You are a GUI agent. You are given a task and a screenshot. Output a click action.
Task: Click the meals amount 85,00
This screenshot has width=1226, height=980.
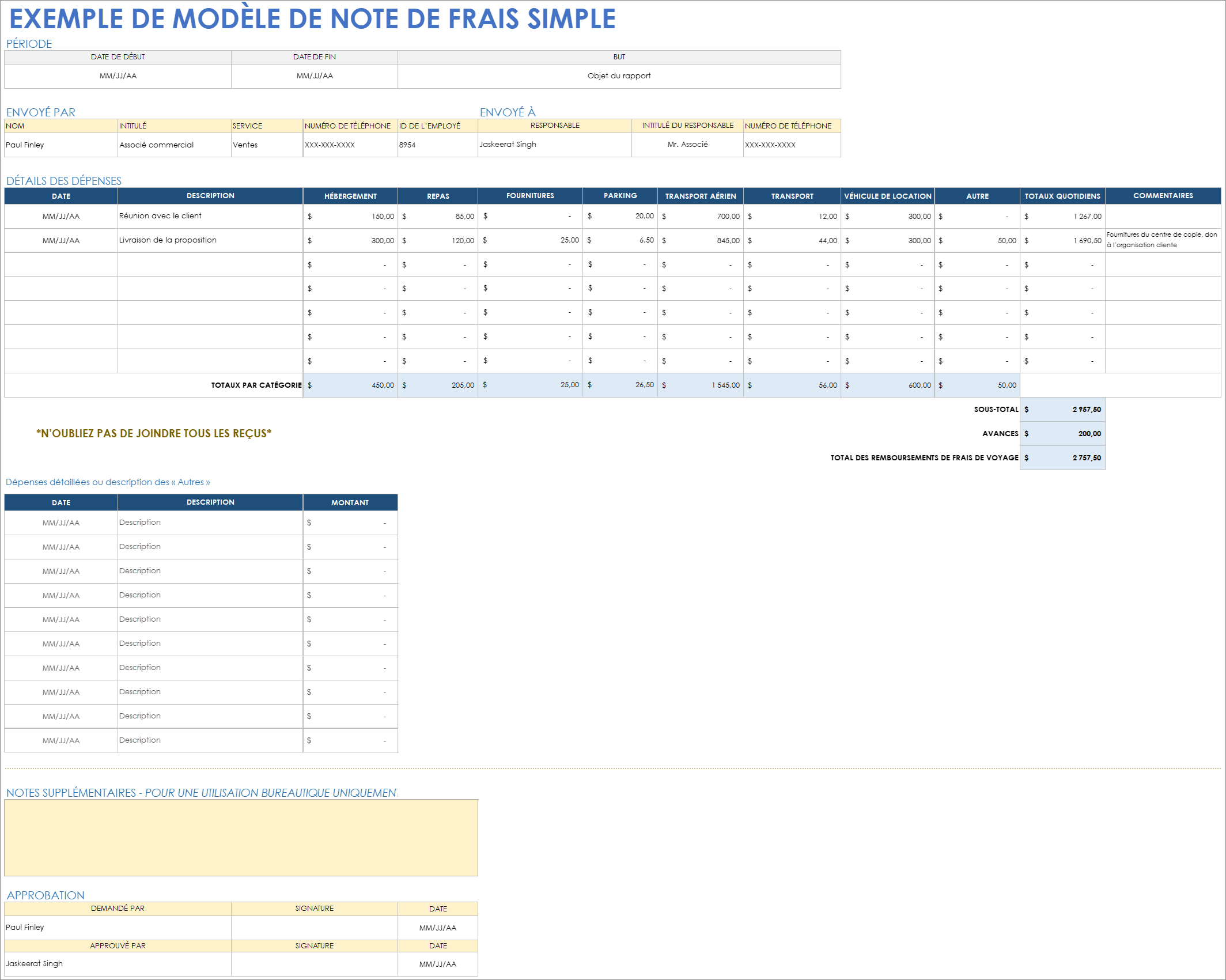click(x=438, y=216)
